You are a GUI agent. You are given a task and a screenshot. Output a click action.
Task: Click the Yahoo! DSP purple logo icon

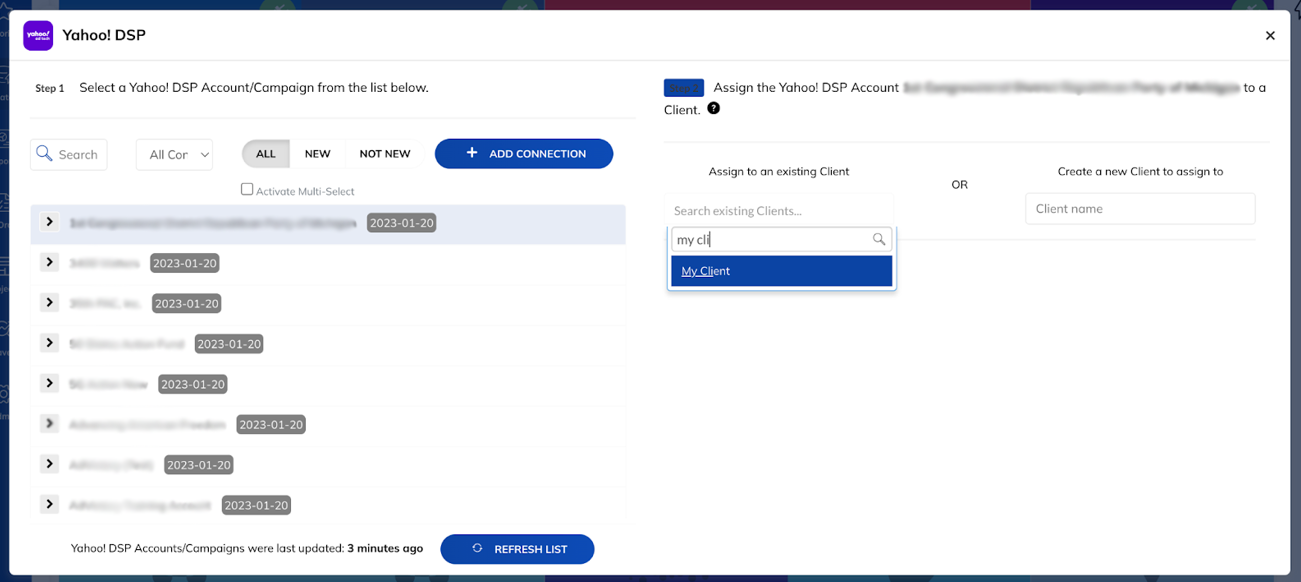click(38, 35)
